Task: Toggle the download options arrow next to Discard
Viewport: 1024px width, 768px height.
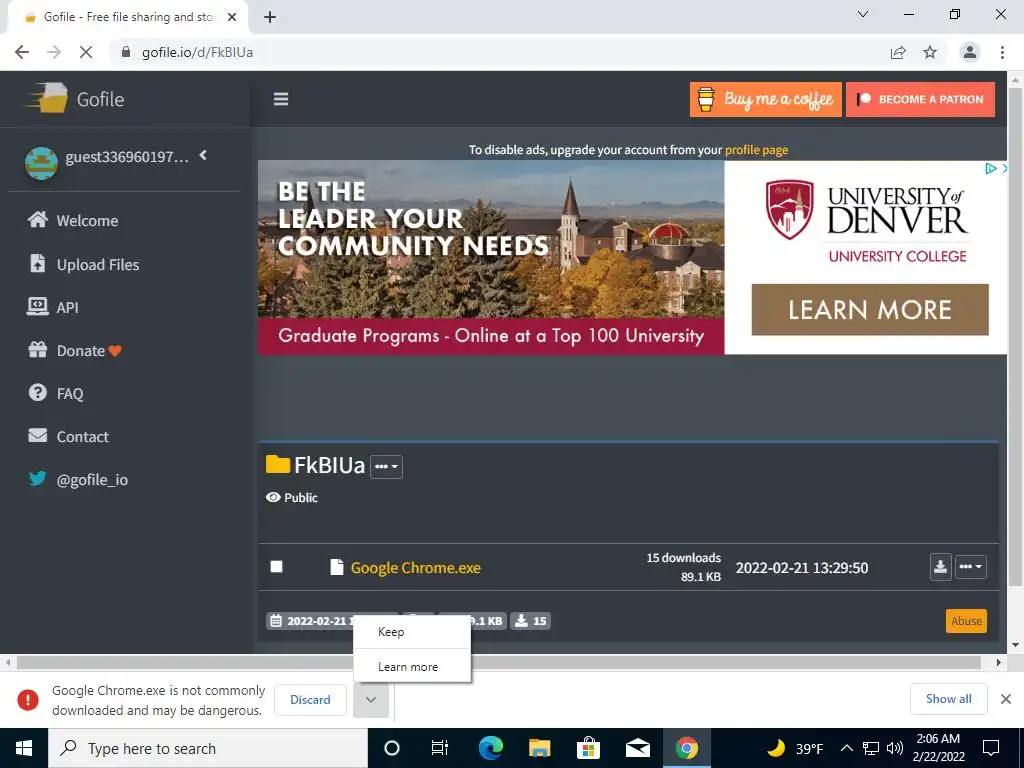Action: [371, 699]
